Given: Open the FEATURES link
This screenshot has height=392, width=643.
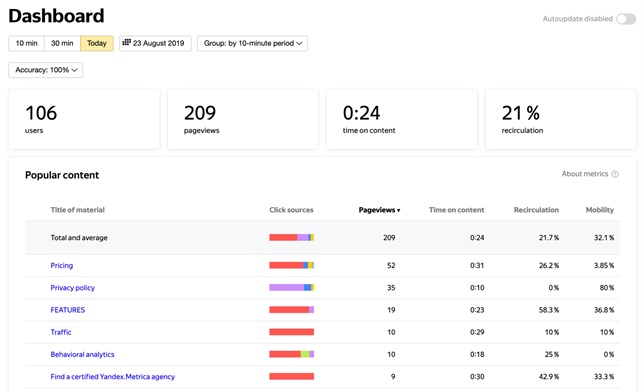Looking at the screenshot, I should [68, 310].
